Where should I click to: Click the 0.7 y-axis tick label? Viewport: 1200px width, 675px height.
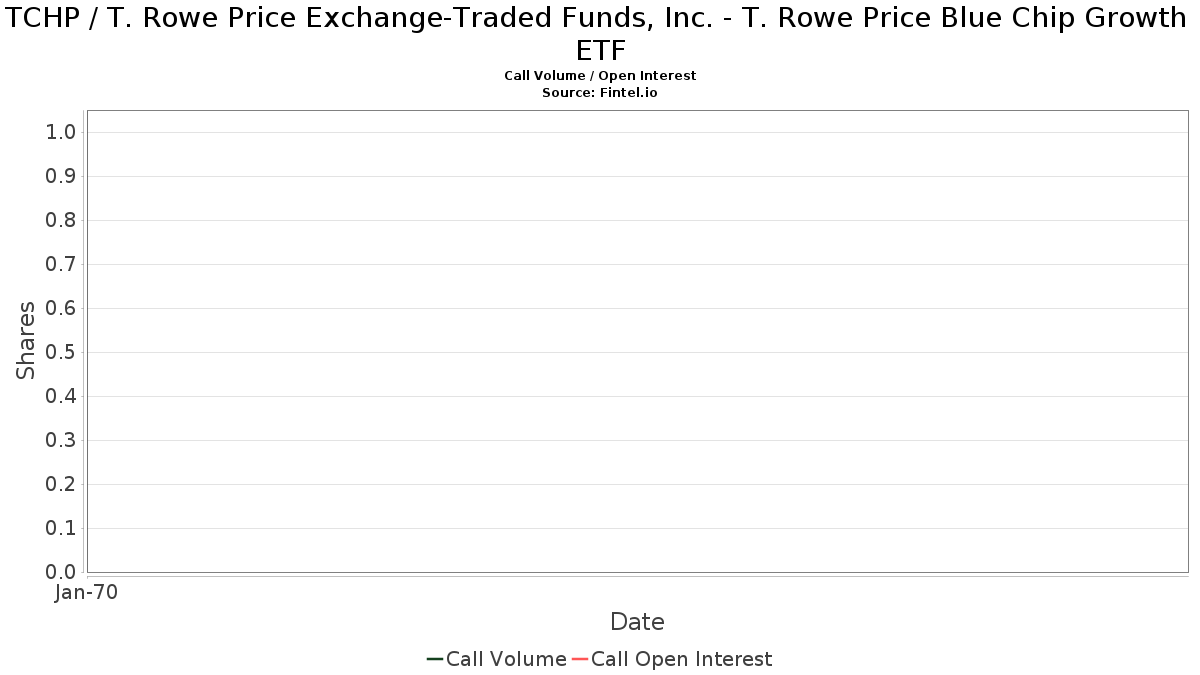point(61,264)
